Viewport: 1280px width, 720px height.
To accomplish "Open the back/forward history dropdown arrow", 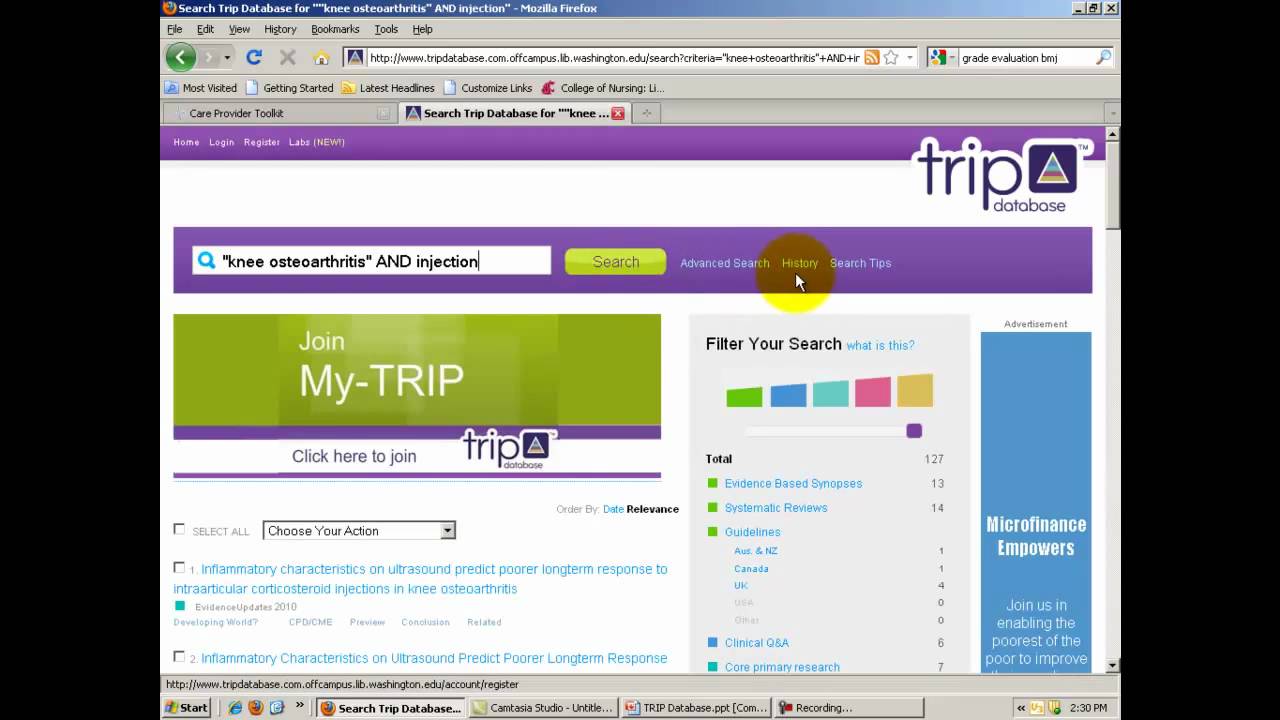I will click(227, 58).
